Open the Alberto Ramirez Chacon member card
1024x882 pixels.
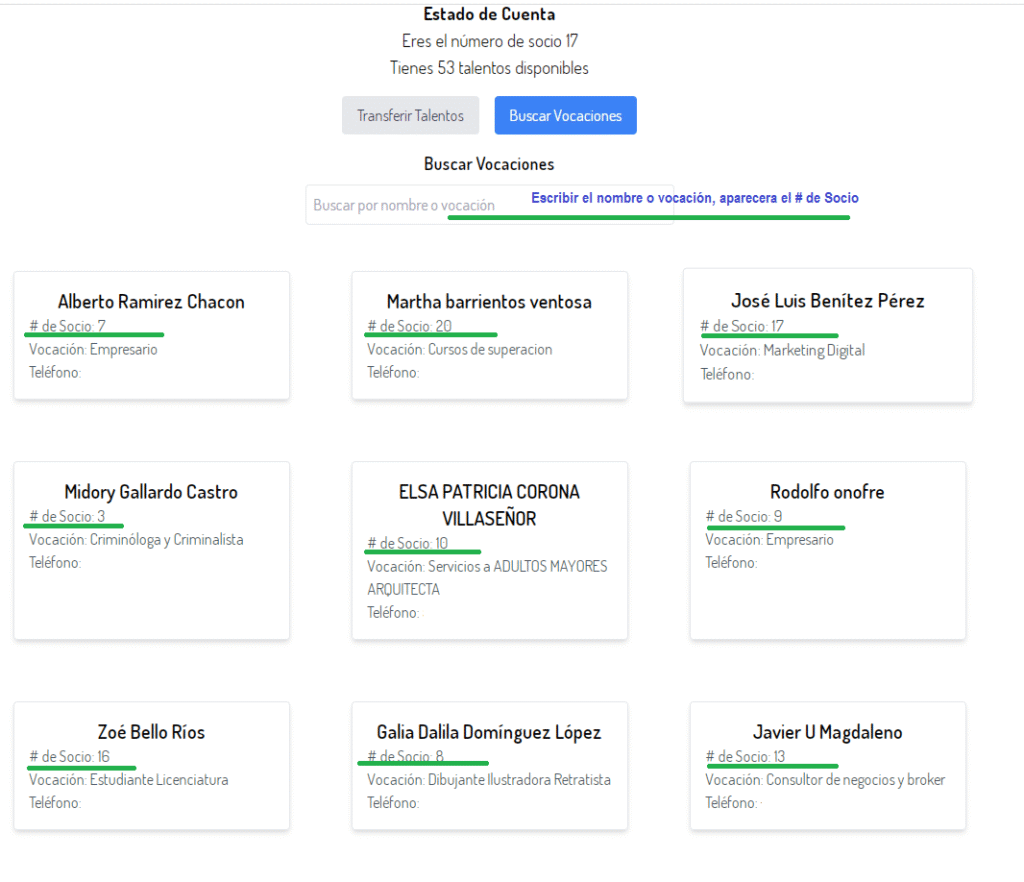tap(151, 335)
